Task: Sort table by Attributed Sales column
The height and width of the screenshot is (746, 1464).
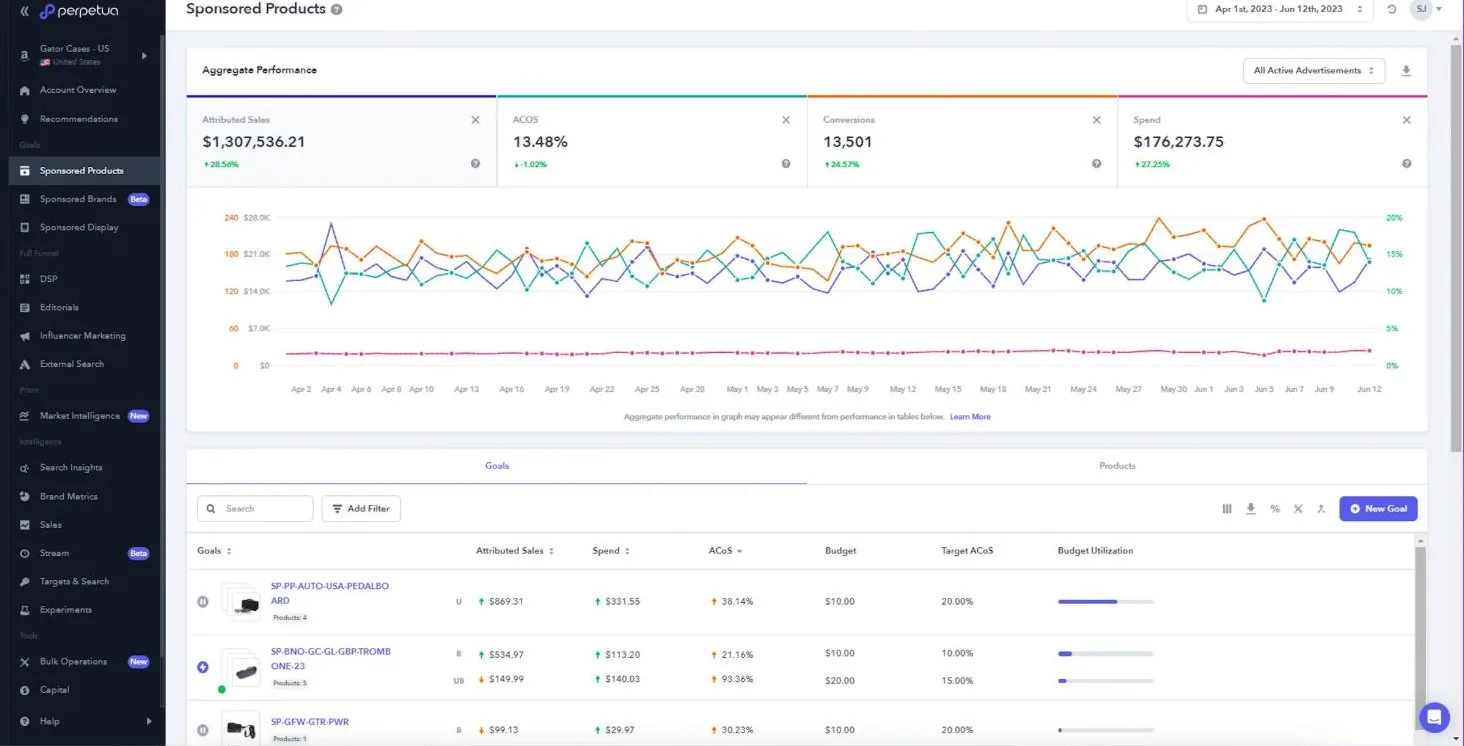Action: coord(515,551)
